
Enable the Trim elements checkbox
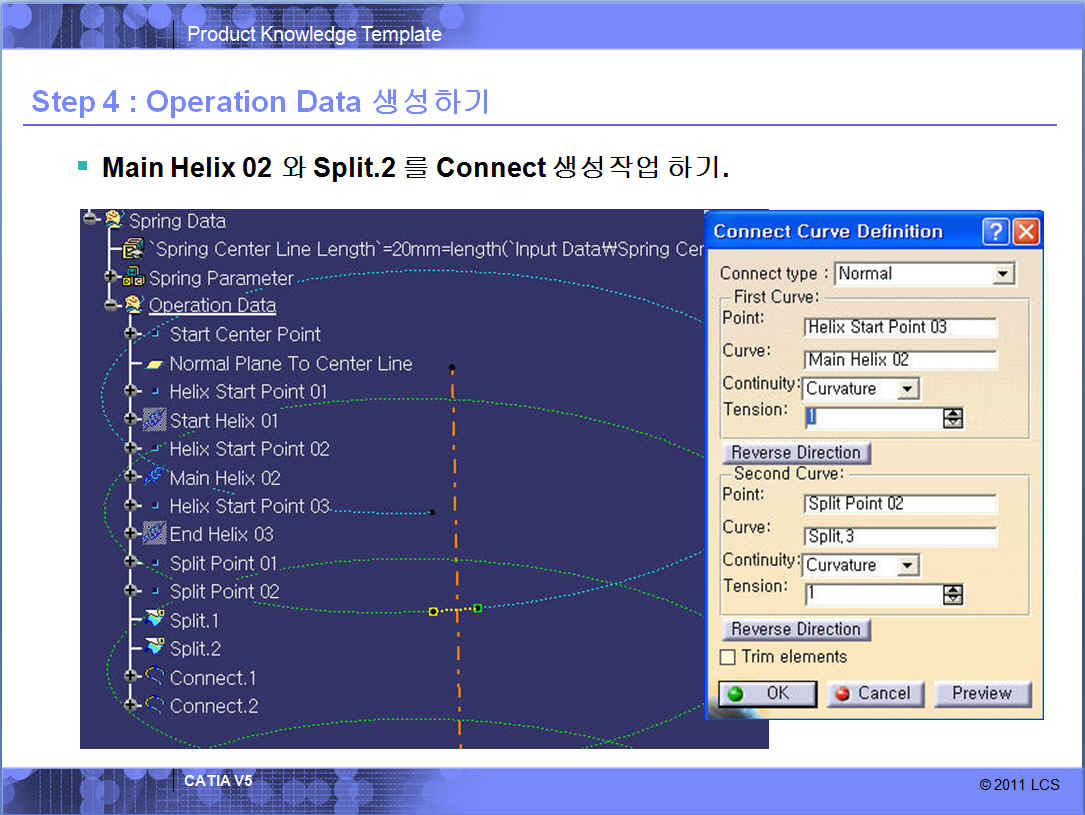click(728, 657)
